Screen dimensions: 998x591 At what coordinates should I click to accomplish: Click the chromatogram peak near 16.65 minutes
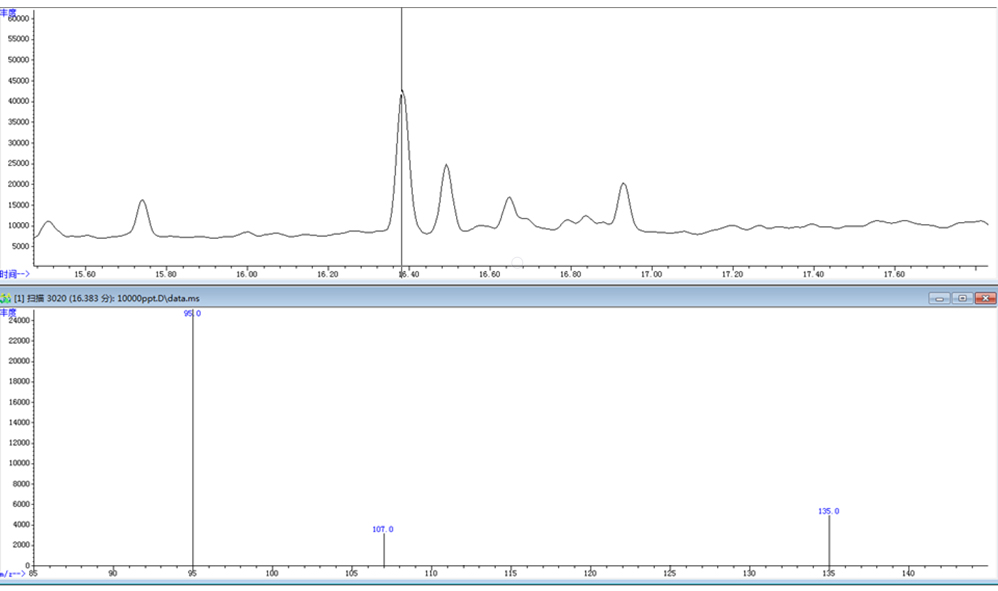click(509, 199)
